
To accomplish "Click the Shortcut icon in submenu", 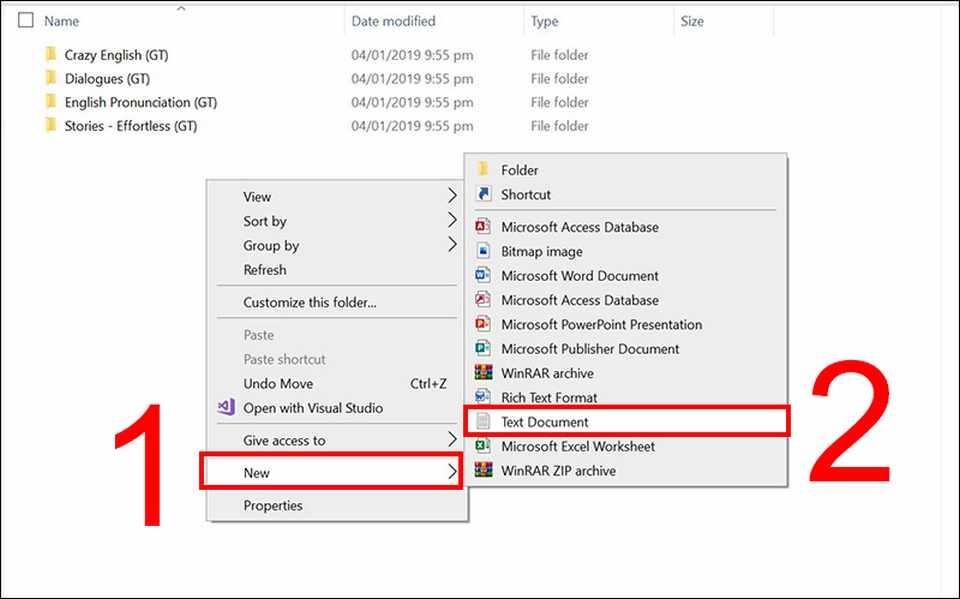I will click(x=483, y=195).
